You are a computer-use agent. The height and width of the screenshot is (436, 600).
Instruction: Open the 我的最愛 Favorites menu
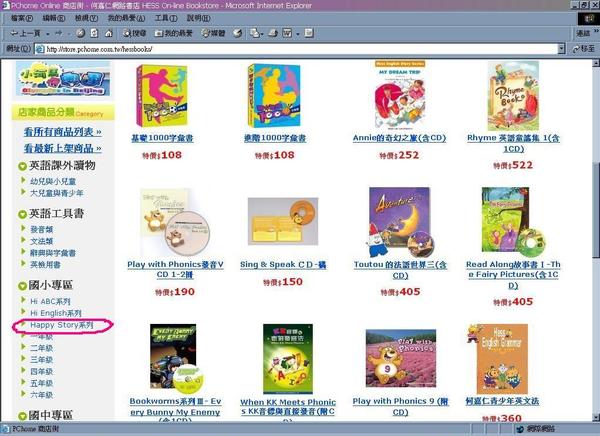tap(126, 18)
